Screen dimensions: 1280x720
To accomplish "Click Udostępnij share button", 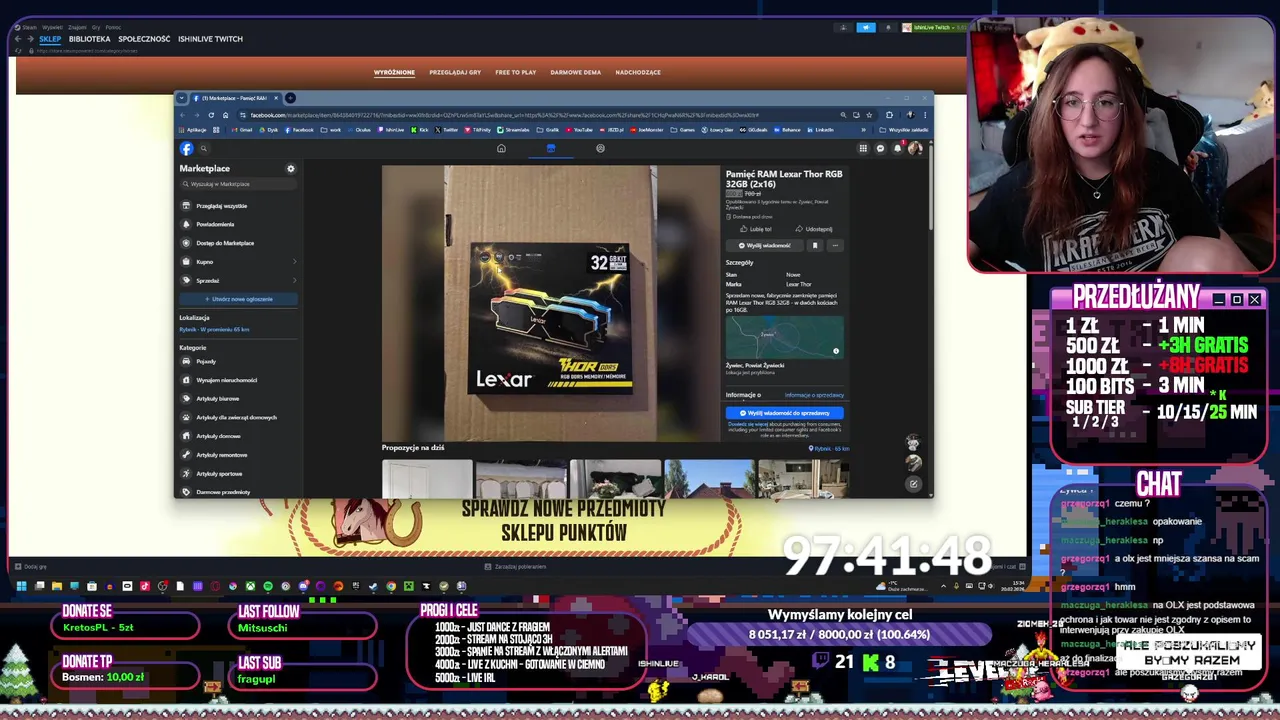I will coord(814,229).
